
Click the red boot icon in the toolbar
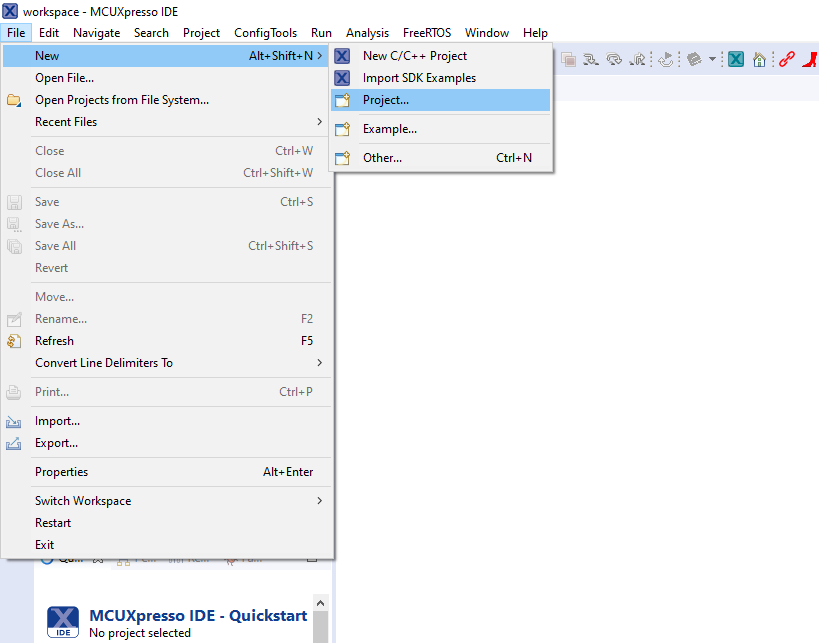point(811,59)
